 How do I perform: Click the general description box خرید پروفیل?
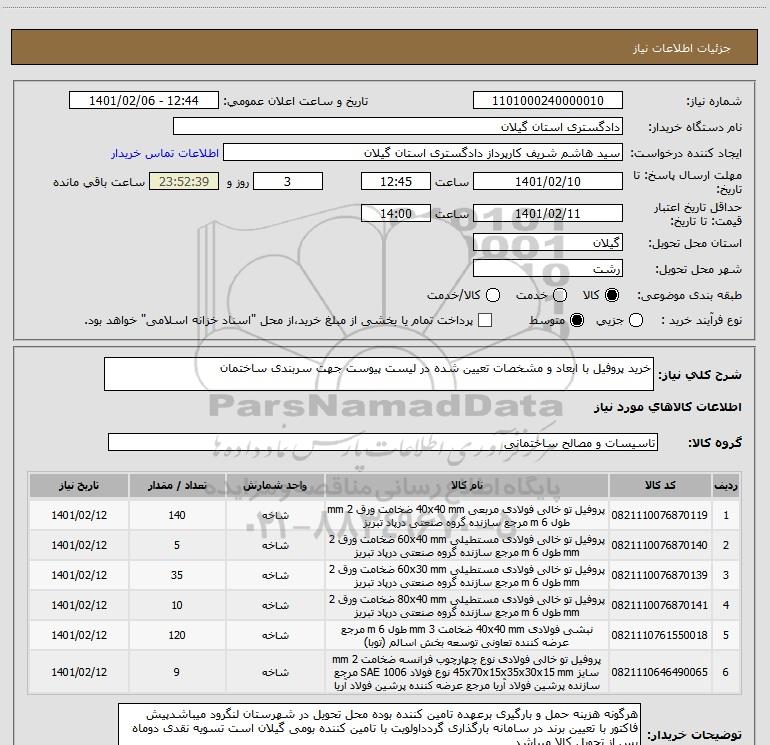tap(379, 374)
